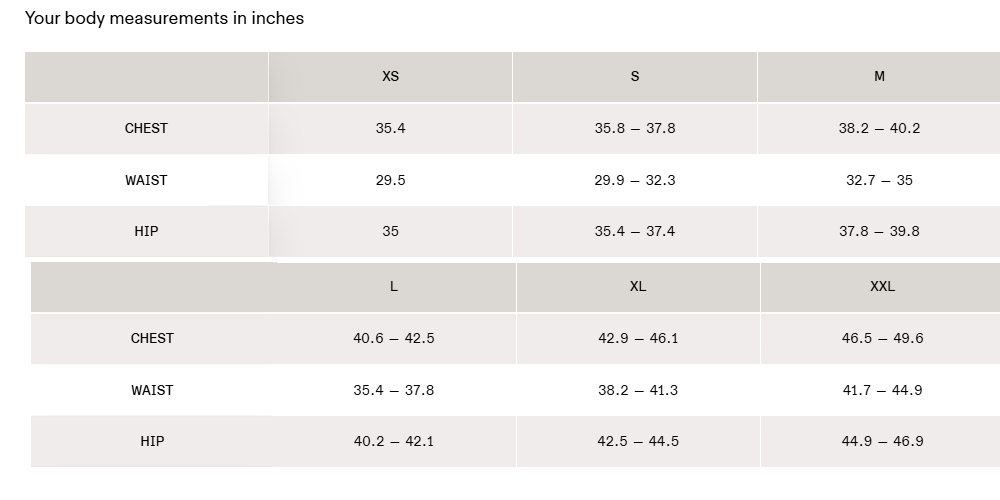The width and height of the screenshot is (1000, 500).
Task: Select the L hip range 40.2 – 42.1
Action: pos(394,441)
